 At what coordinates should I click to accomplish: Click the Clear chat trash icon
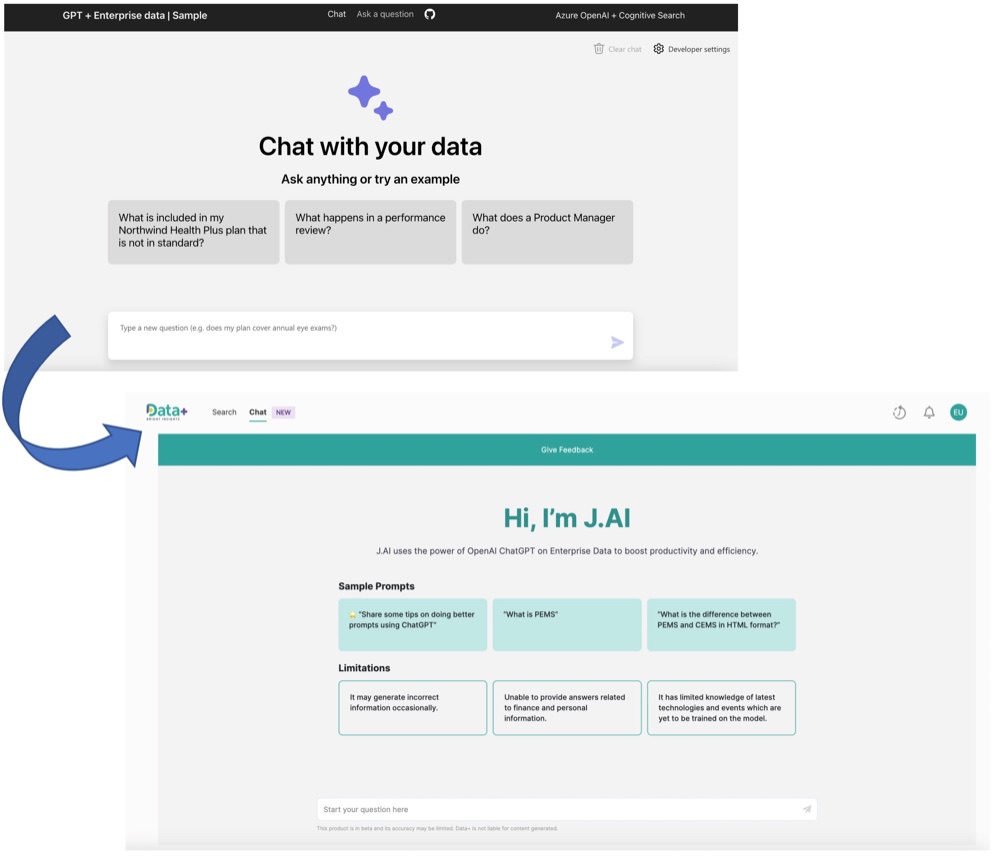(598, 48)
